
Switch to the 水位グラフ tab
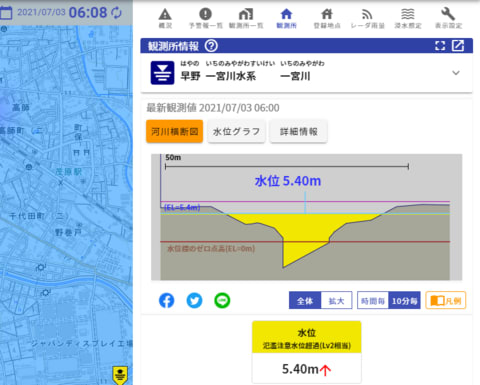(236, 132)
